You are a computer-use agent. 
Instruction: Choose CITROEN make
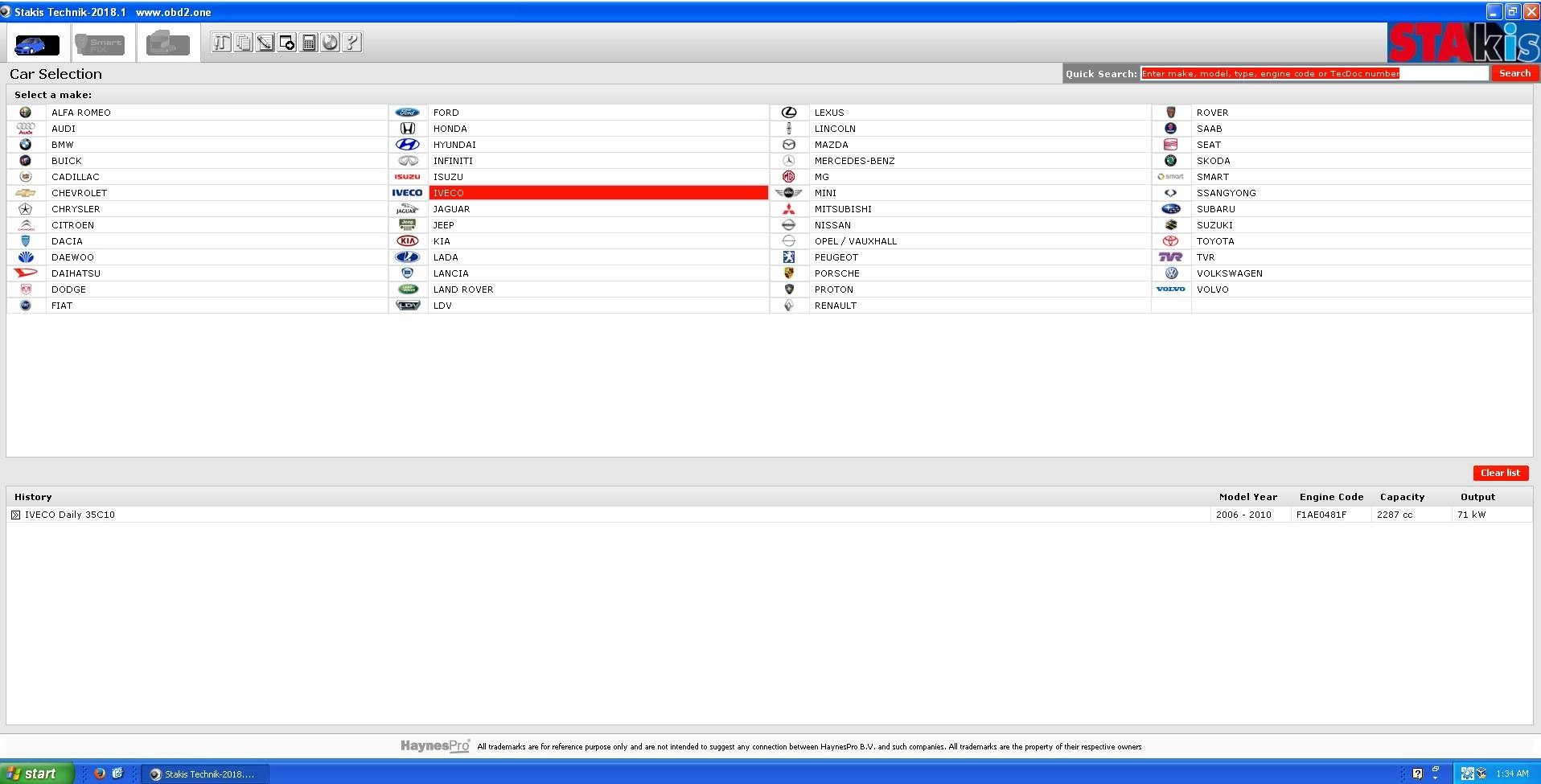point(72,225)
